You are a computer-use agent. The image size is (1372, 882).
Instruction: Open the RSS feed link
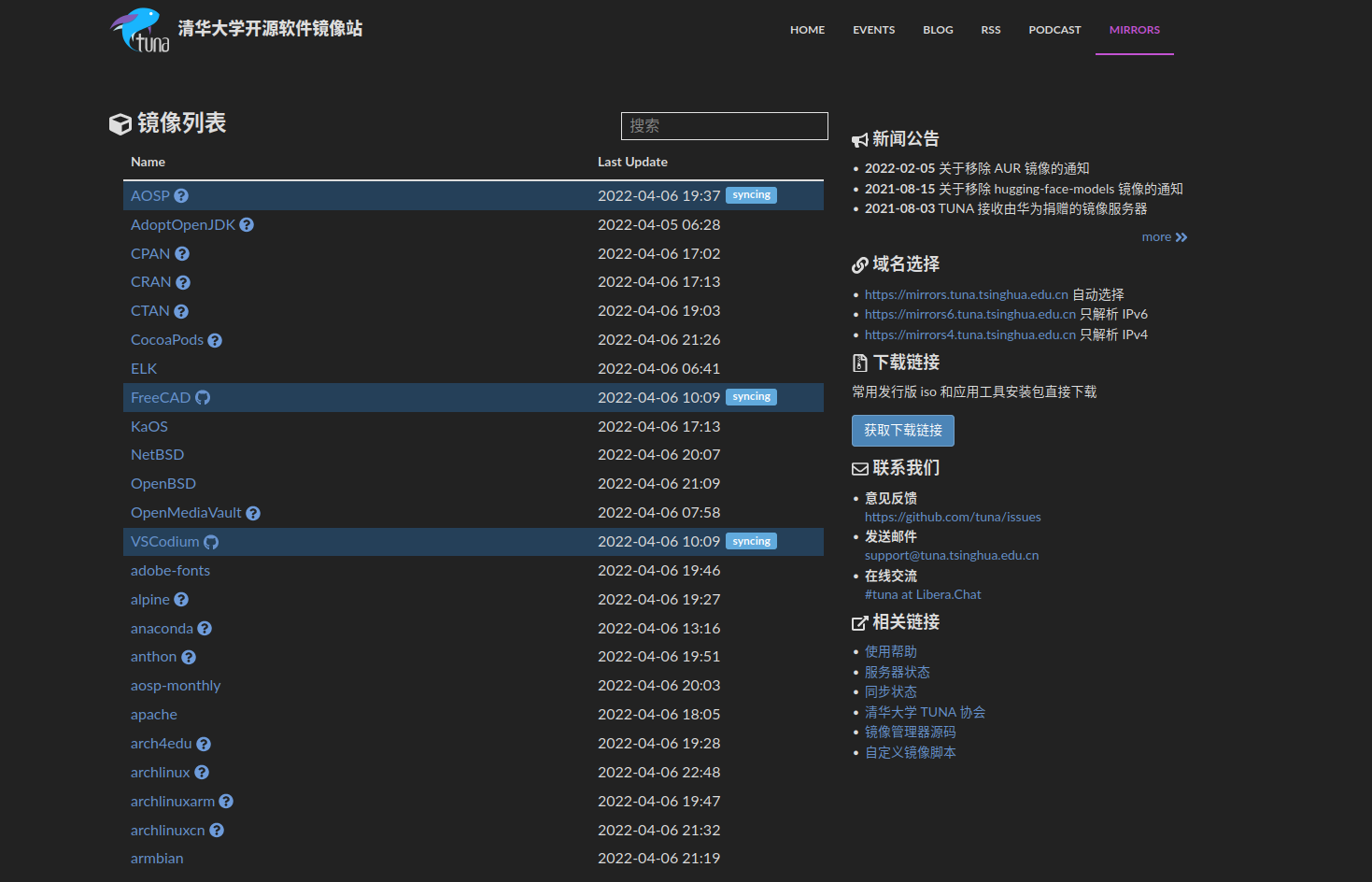tap(991, 30)
